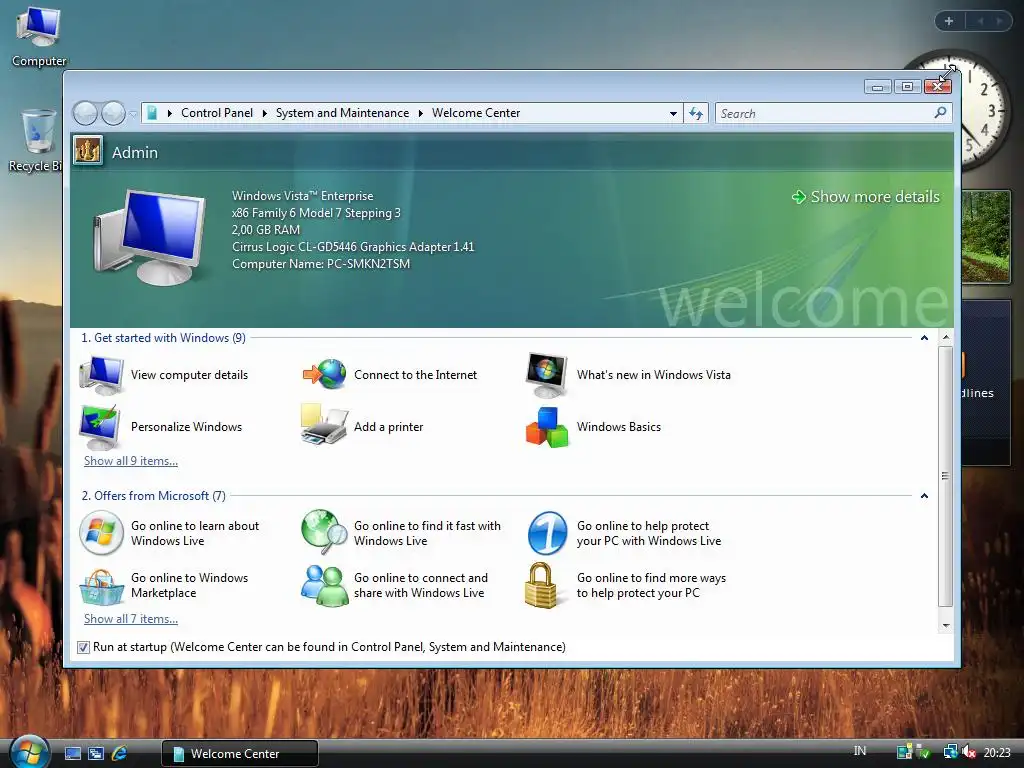Click Show more details link
The width and height of the screenshot is (1024, 768).
[866, 197]
